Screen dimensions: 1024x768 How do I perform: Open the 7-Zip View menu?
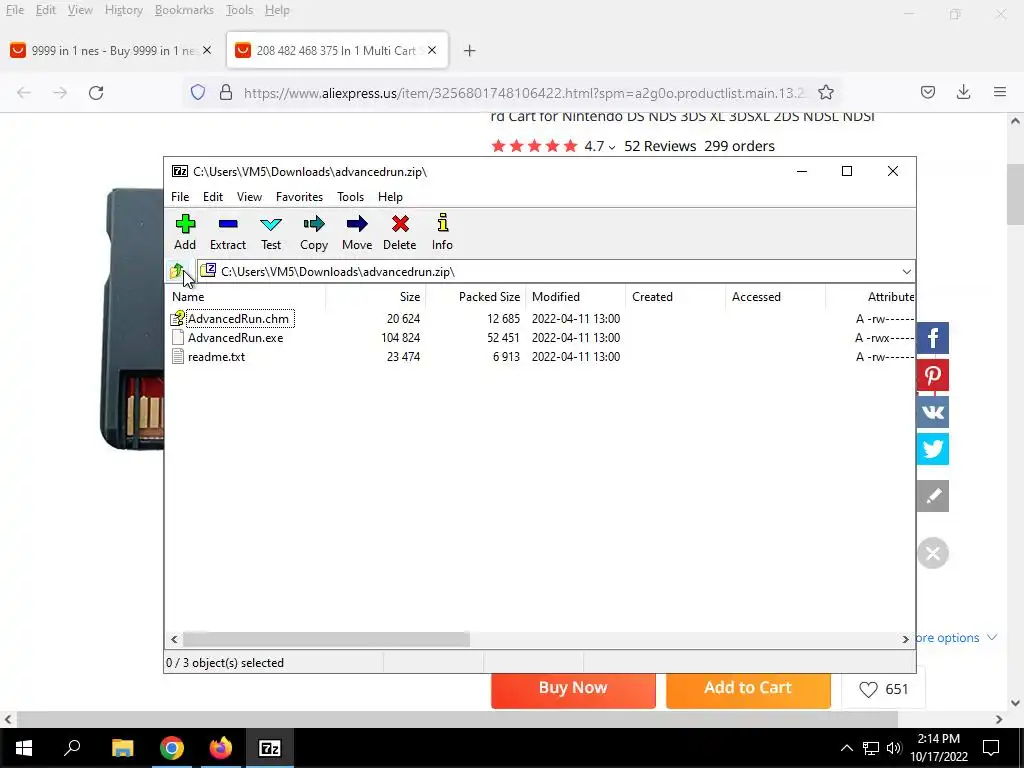click(x=249, y=197)
